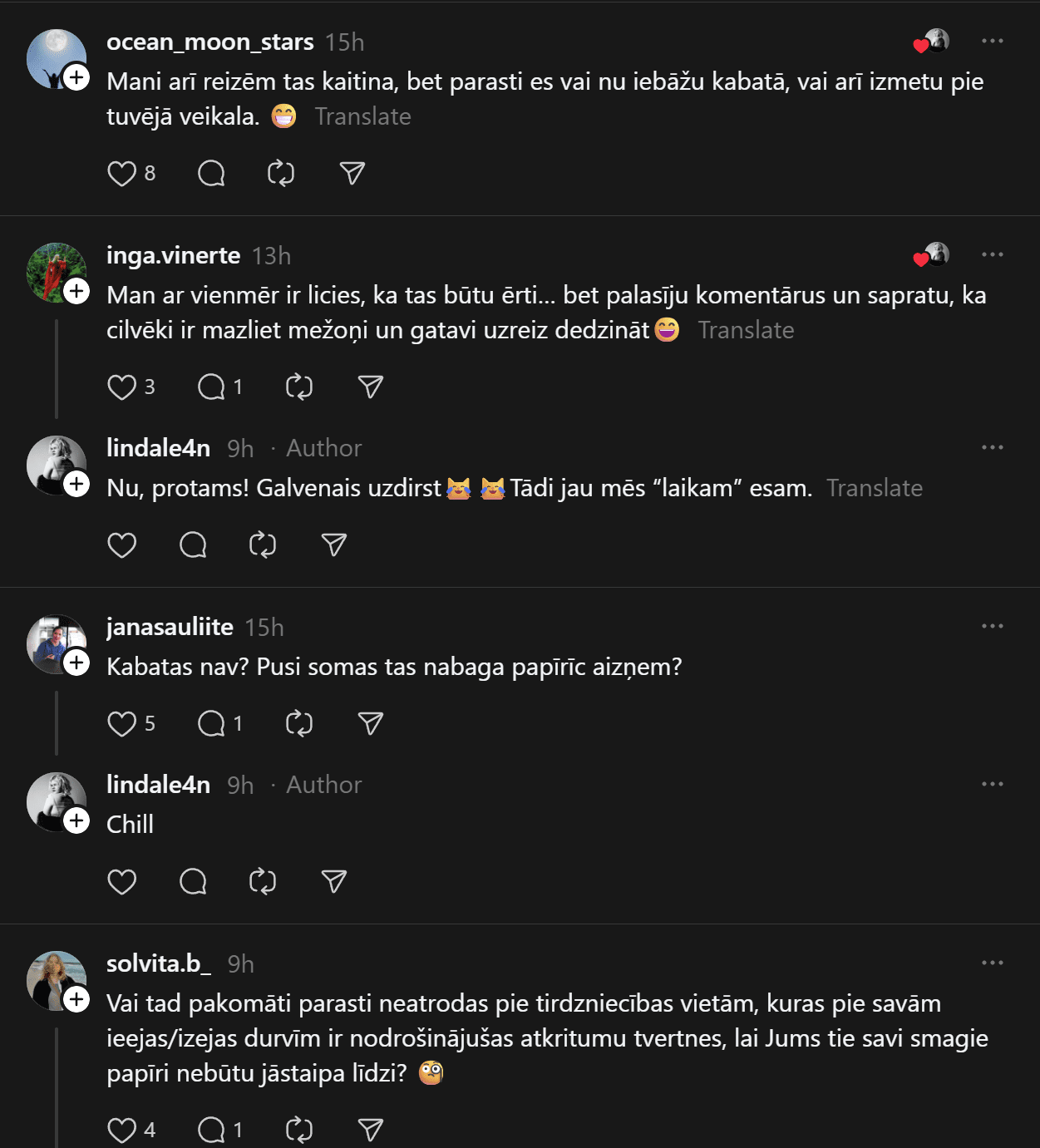Like janasauliite's comment about pockets
1040x1148 pixels.
122,723
